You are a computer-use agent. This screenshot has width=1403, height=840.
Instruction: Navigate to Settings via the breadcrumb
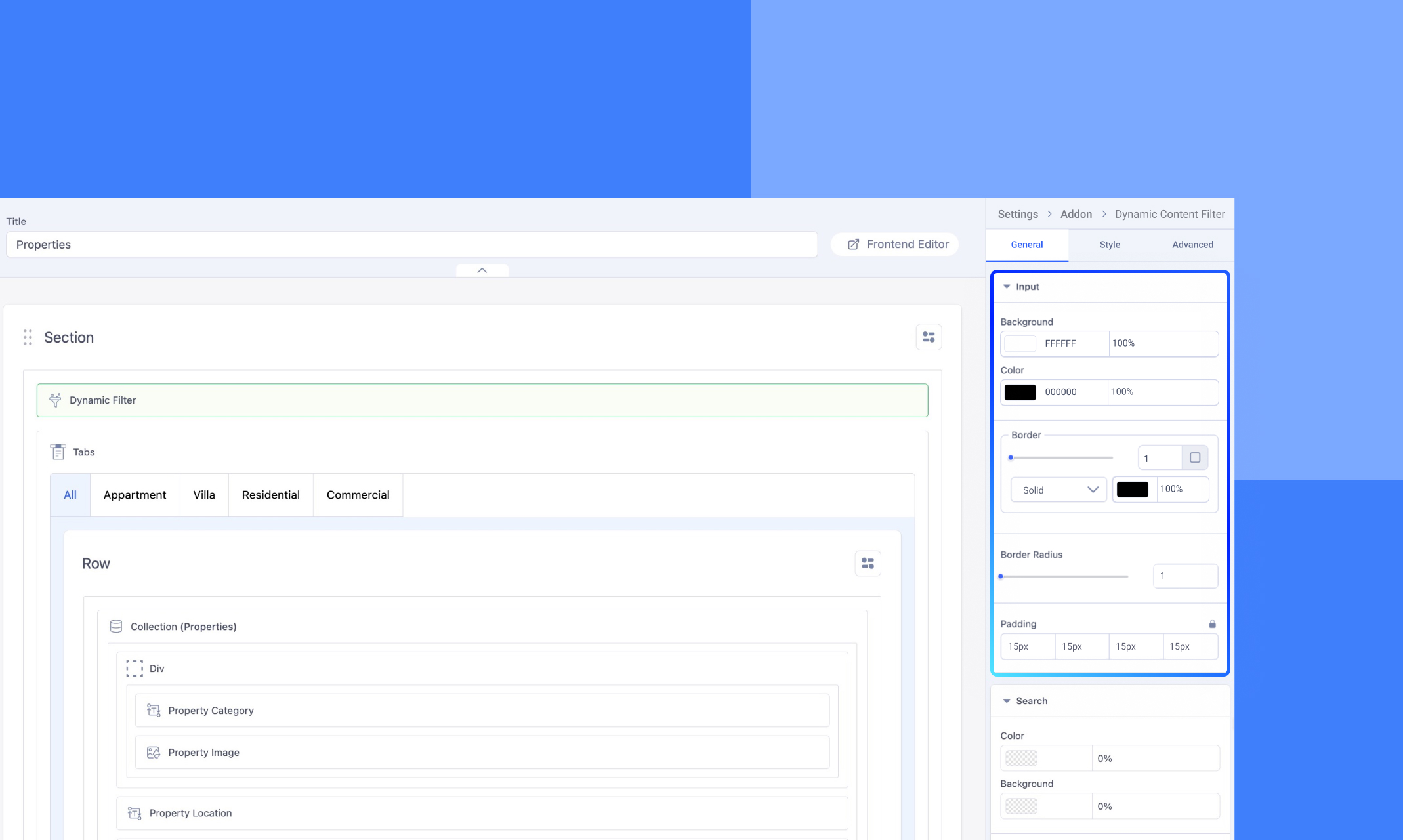point(1016,214)
